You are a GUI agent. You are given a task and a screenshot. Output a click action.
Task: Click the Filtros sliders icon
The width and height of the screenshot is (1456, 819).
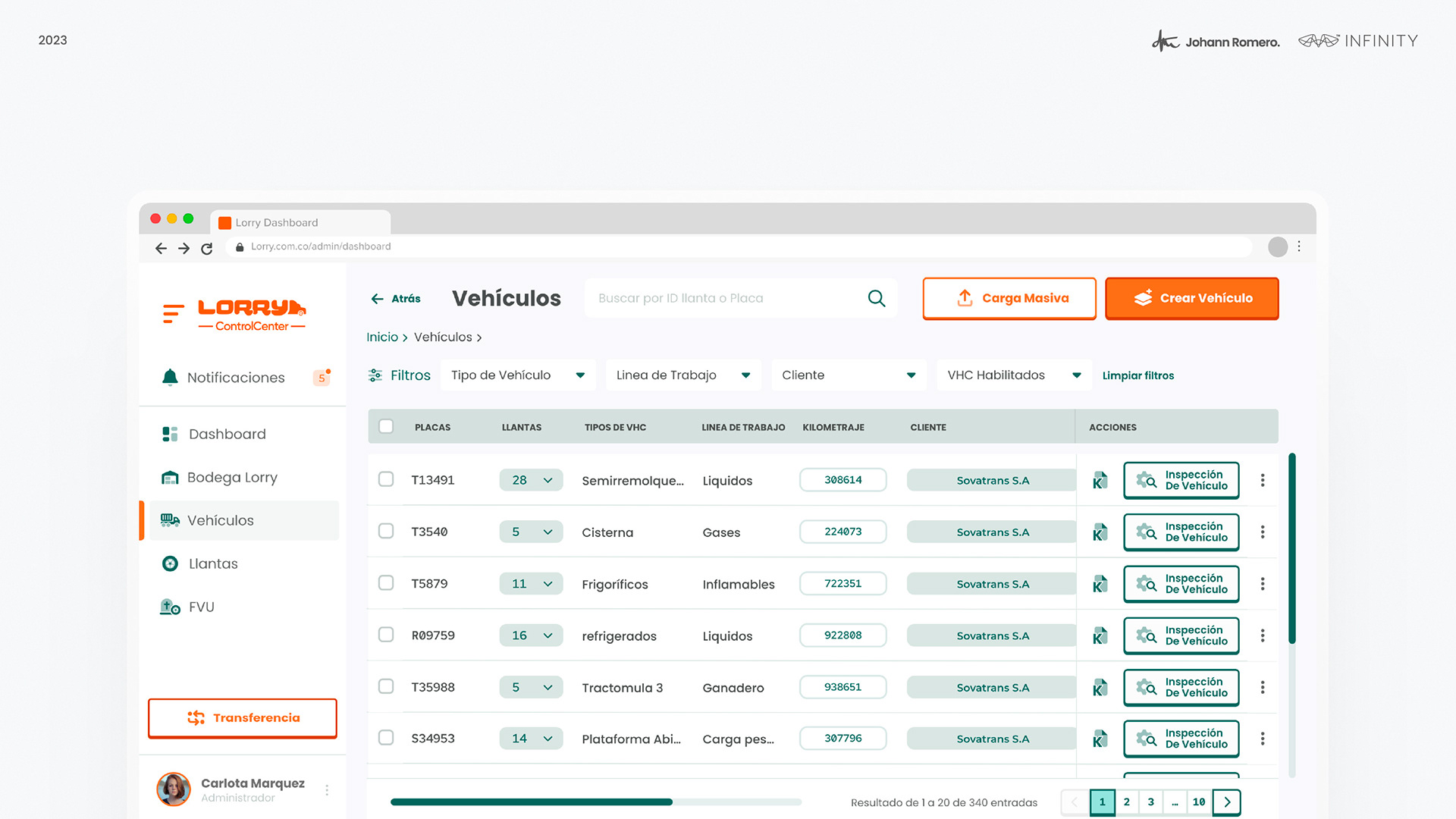point(375,375)
